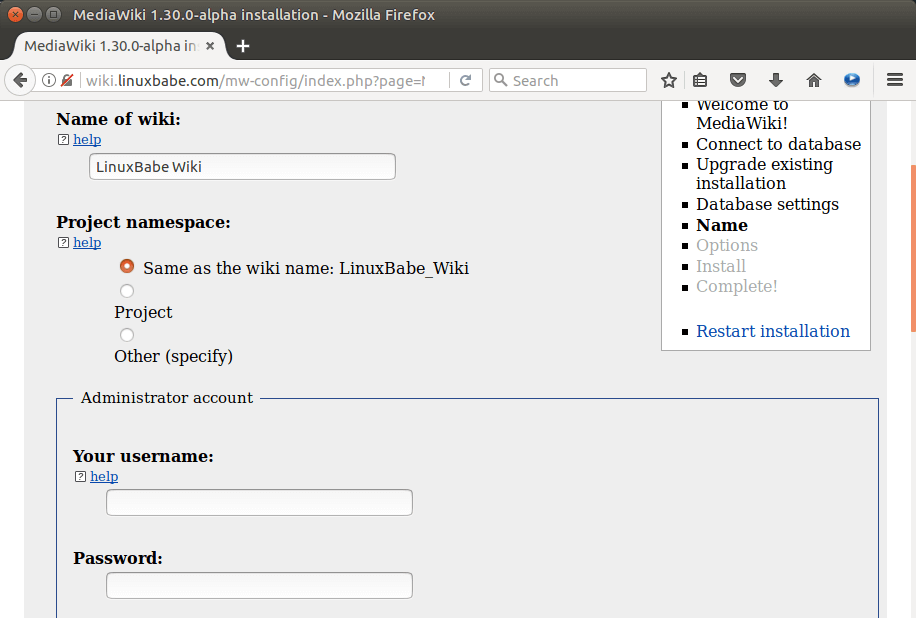
Task: Open a new tab with plus button
Action: click(x=242, y=46)
